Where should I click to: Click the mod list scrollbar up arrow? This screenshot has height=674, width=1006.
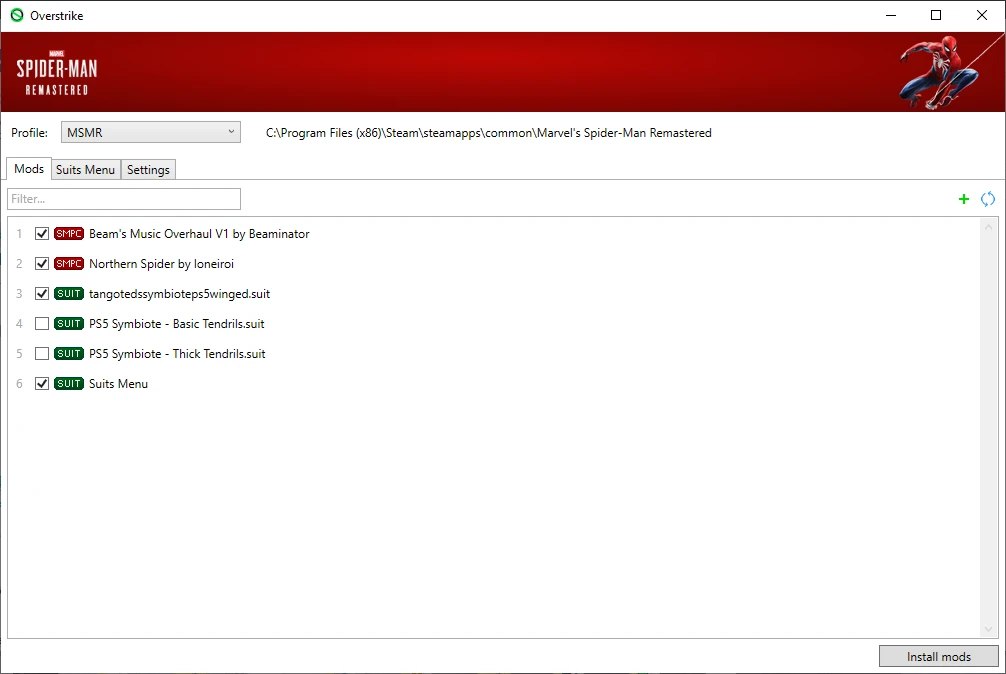(988, 226)
